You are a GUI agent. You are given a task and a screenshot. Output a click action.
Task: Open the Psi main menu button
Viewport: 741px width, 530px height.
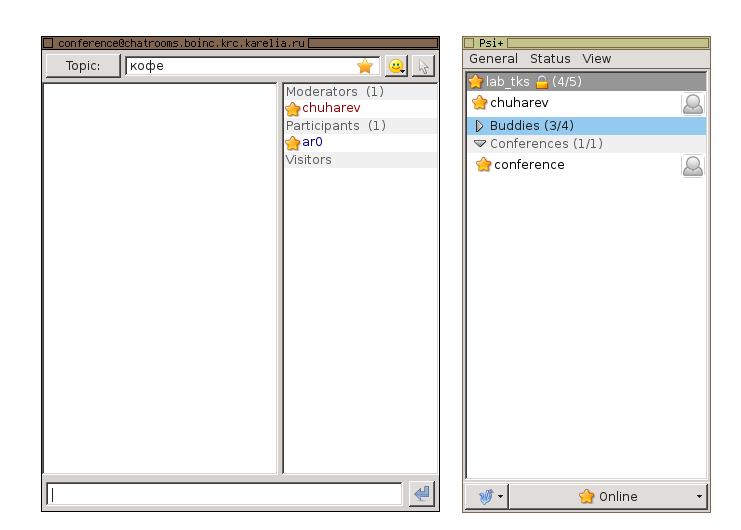[x=487, y=496]
